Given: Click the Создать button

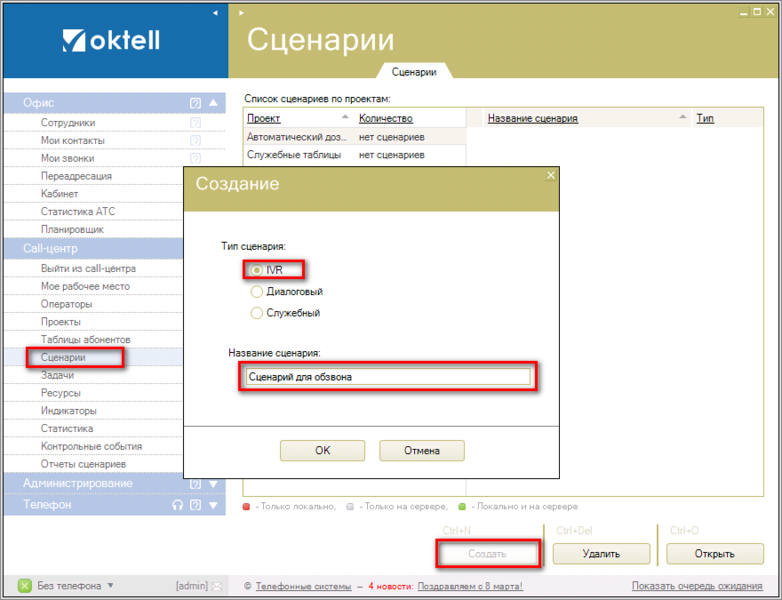Looking at the screenshot, I should coord(487,554).
